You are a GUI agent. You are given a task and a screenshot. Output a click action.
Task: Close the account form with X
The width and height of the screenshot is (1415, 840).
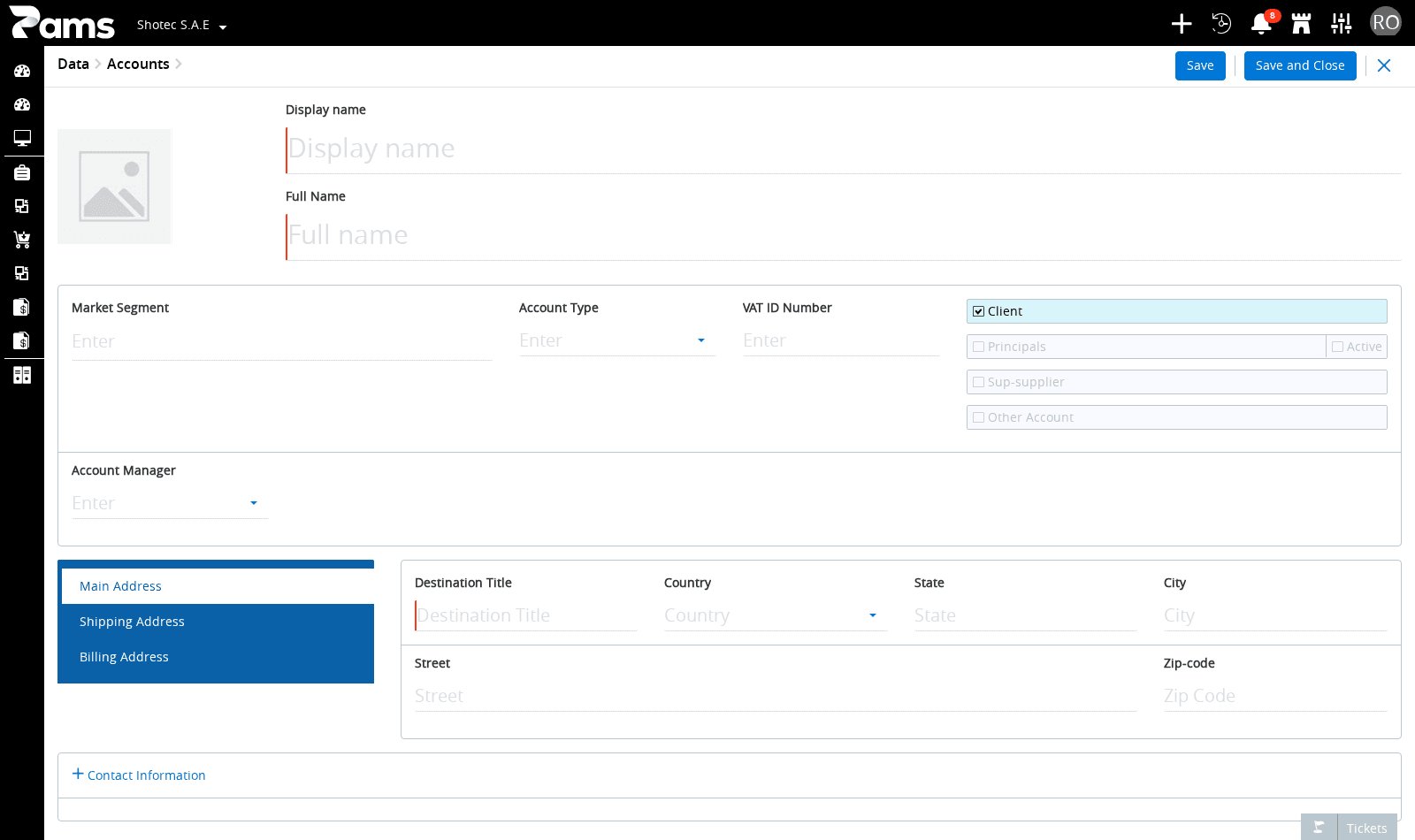(1384, 65)
